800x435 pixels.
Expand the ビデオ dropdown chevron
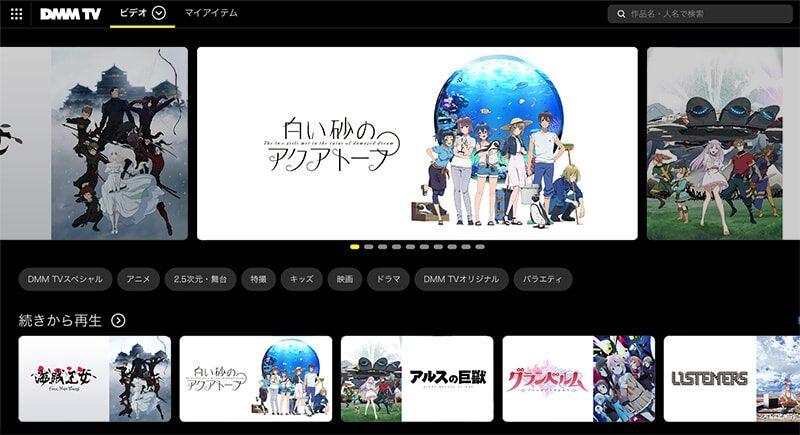pyautogui.click(x=158, y=13)
